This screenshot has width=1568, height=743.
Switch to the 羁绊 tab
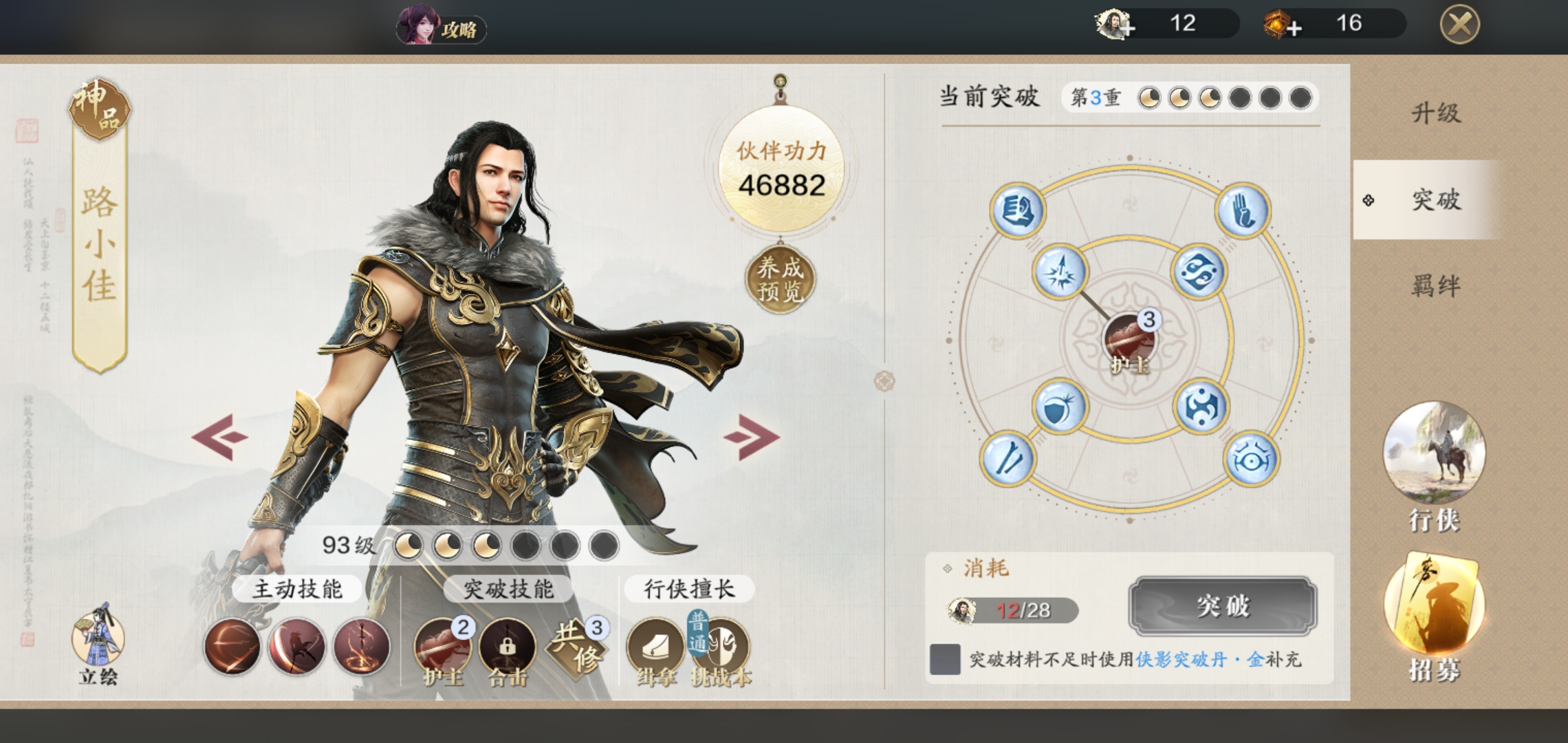coord(1436,285)
